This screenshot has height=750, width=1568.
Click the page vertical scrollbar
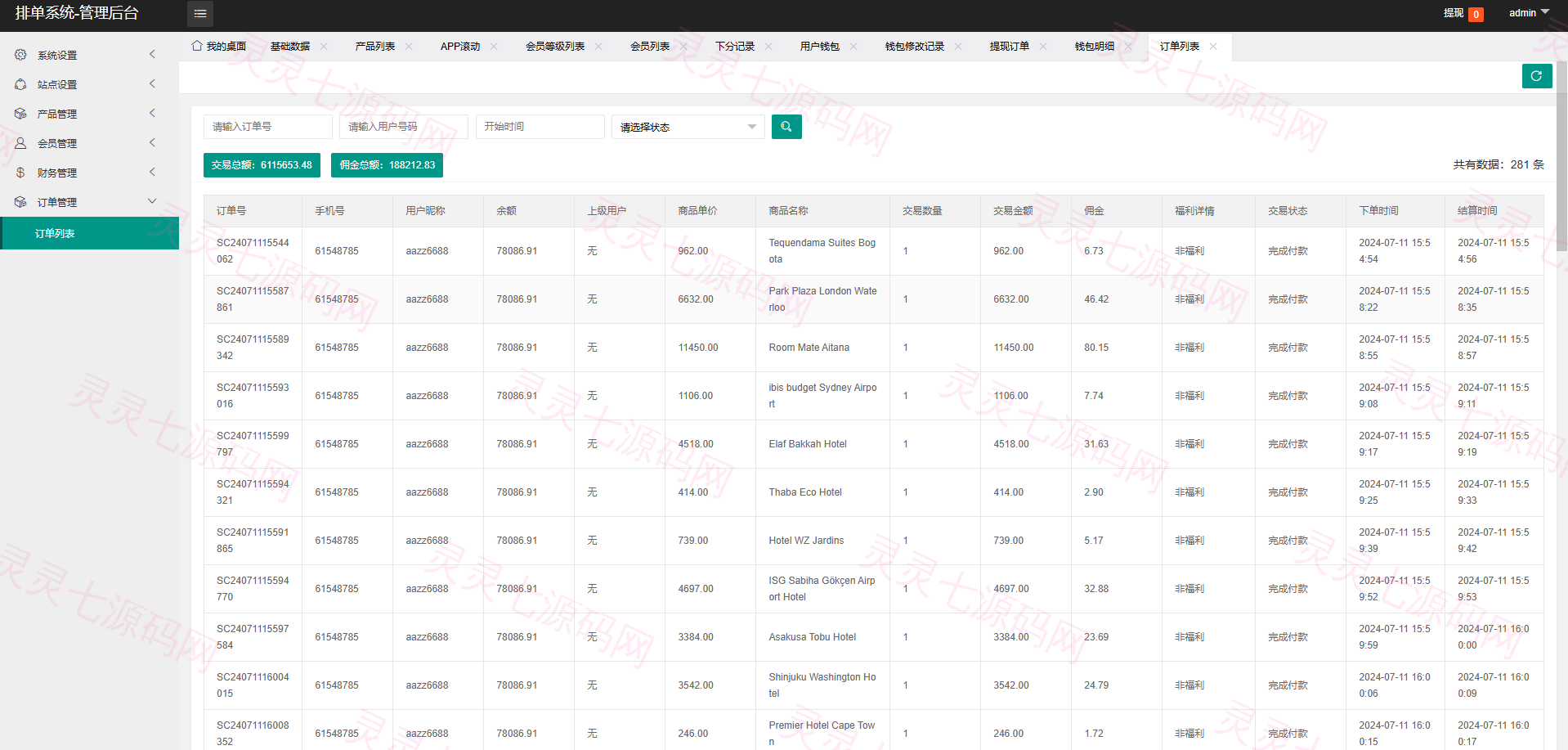tap(1561, 155)
